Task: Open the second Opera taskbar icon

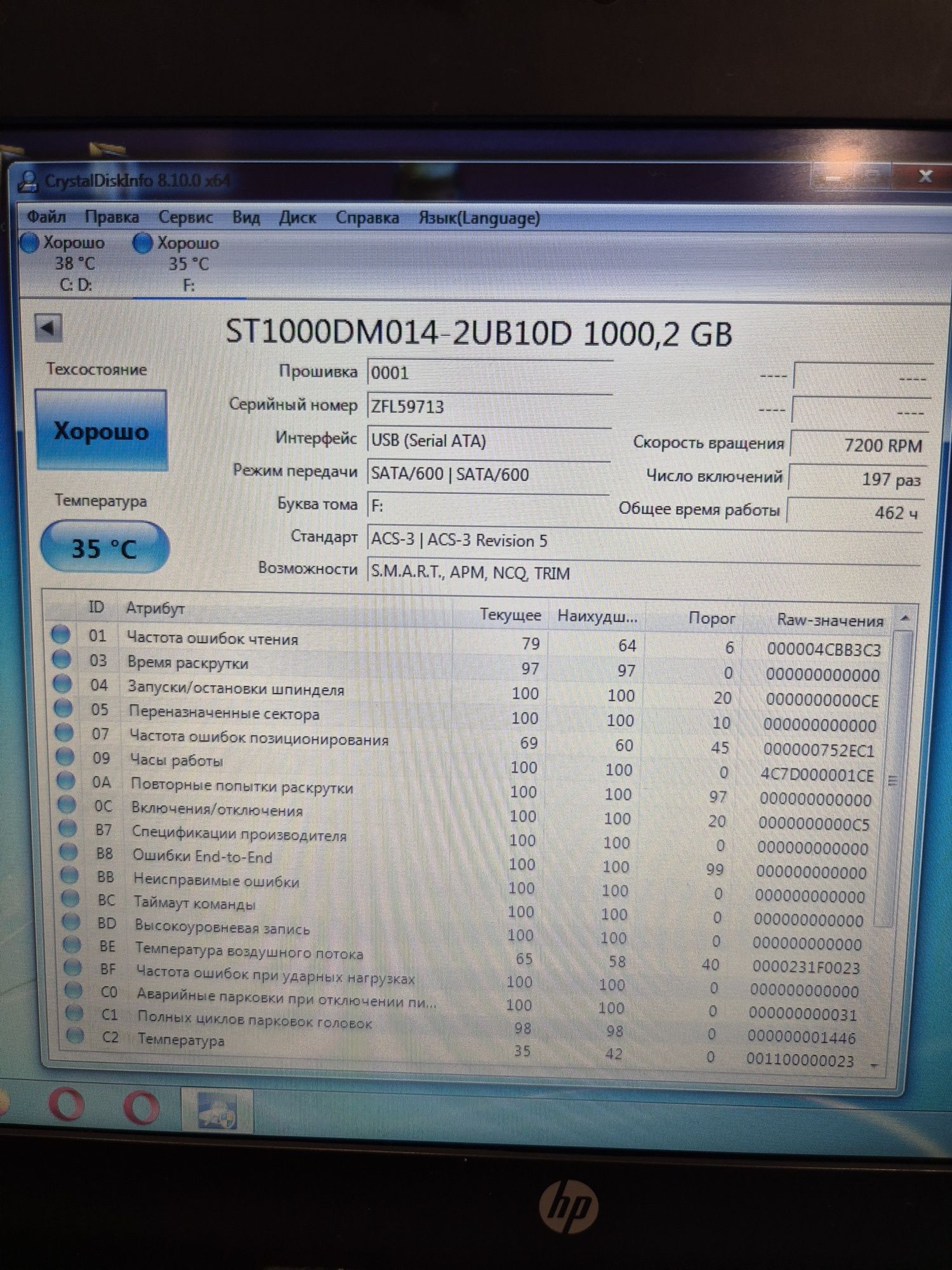Action: point(141,1109)
